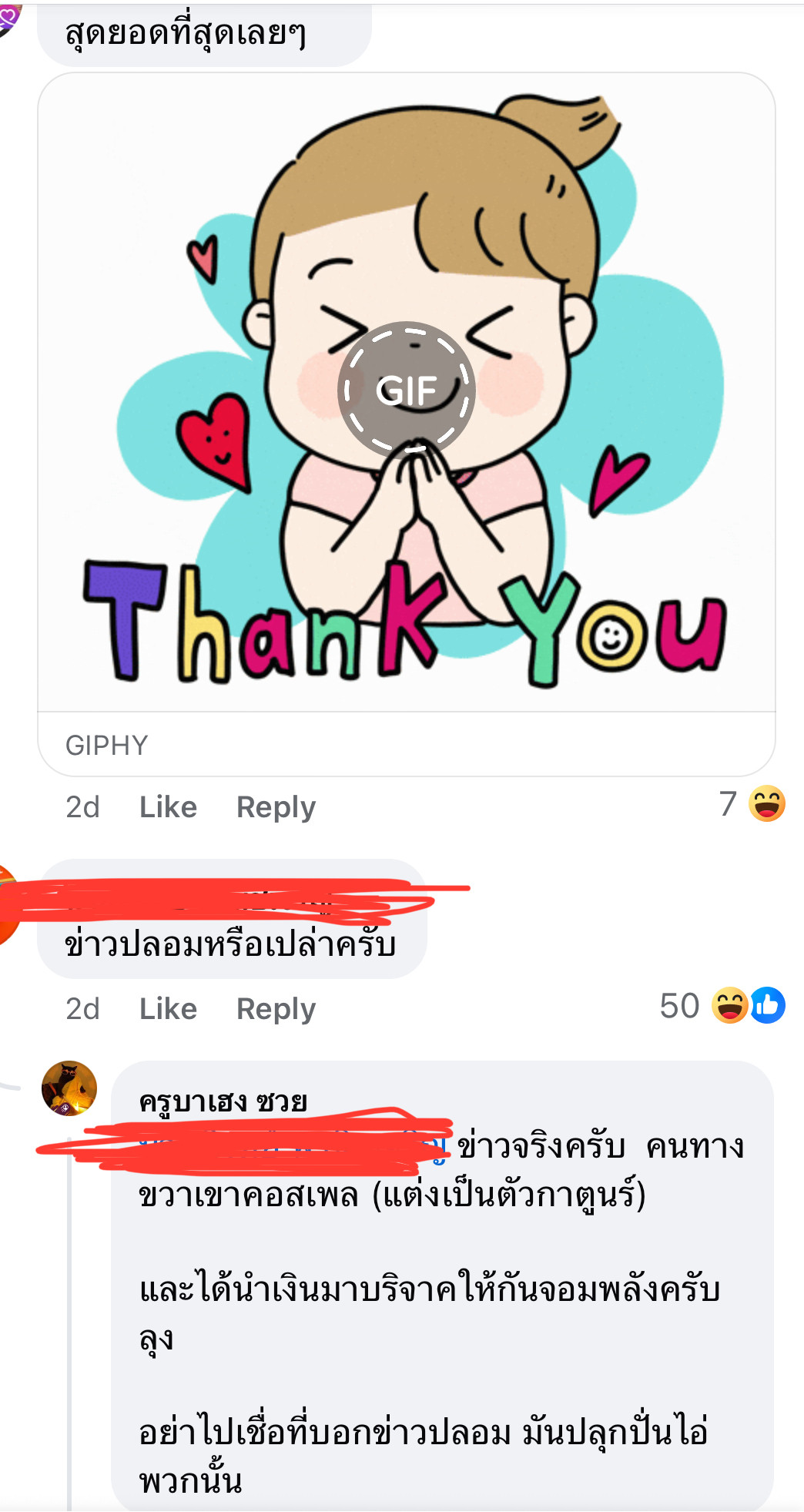Click the laughing reaction emoji beside 7

pyautogui.click(x=767, y=804)
